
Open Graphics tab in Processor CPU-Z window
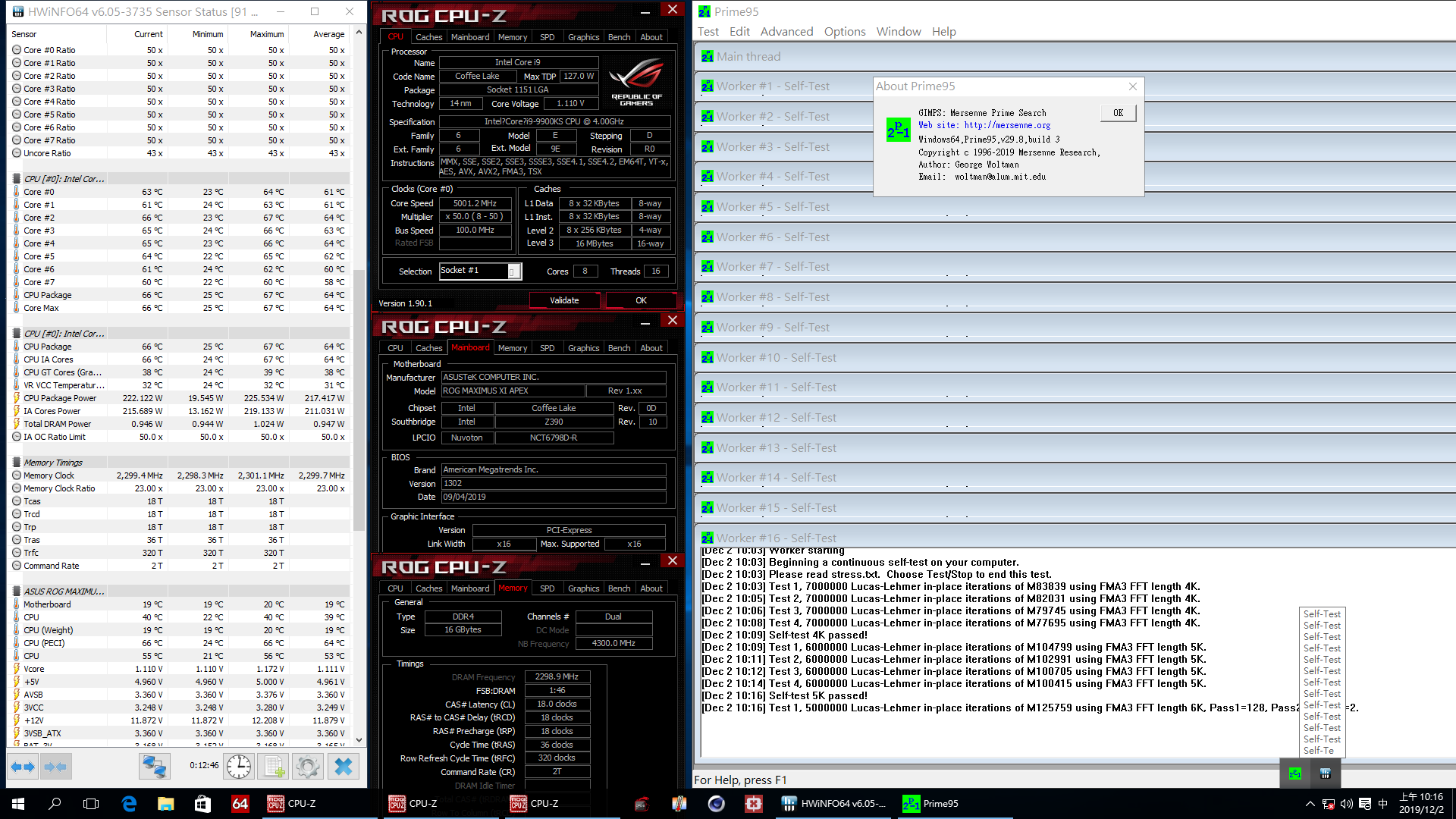coord(584,37)
